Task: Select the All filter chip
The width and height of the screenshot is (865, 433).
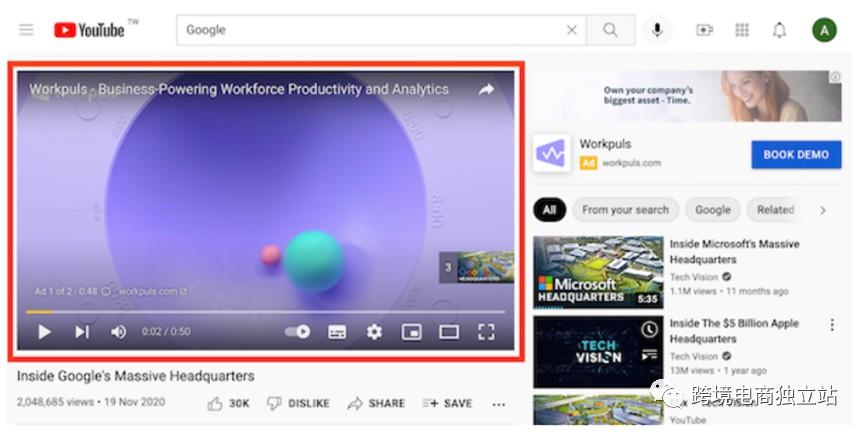Action: click(x=549, y=210)
